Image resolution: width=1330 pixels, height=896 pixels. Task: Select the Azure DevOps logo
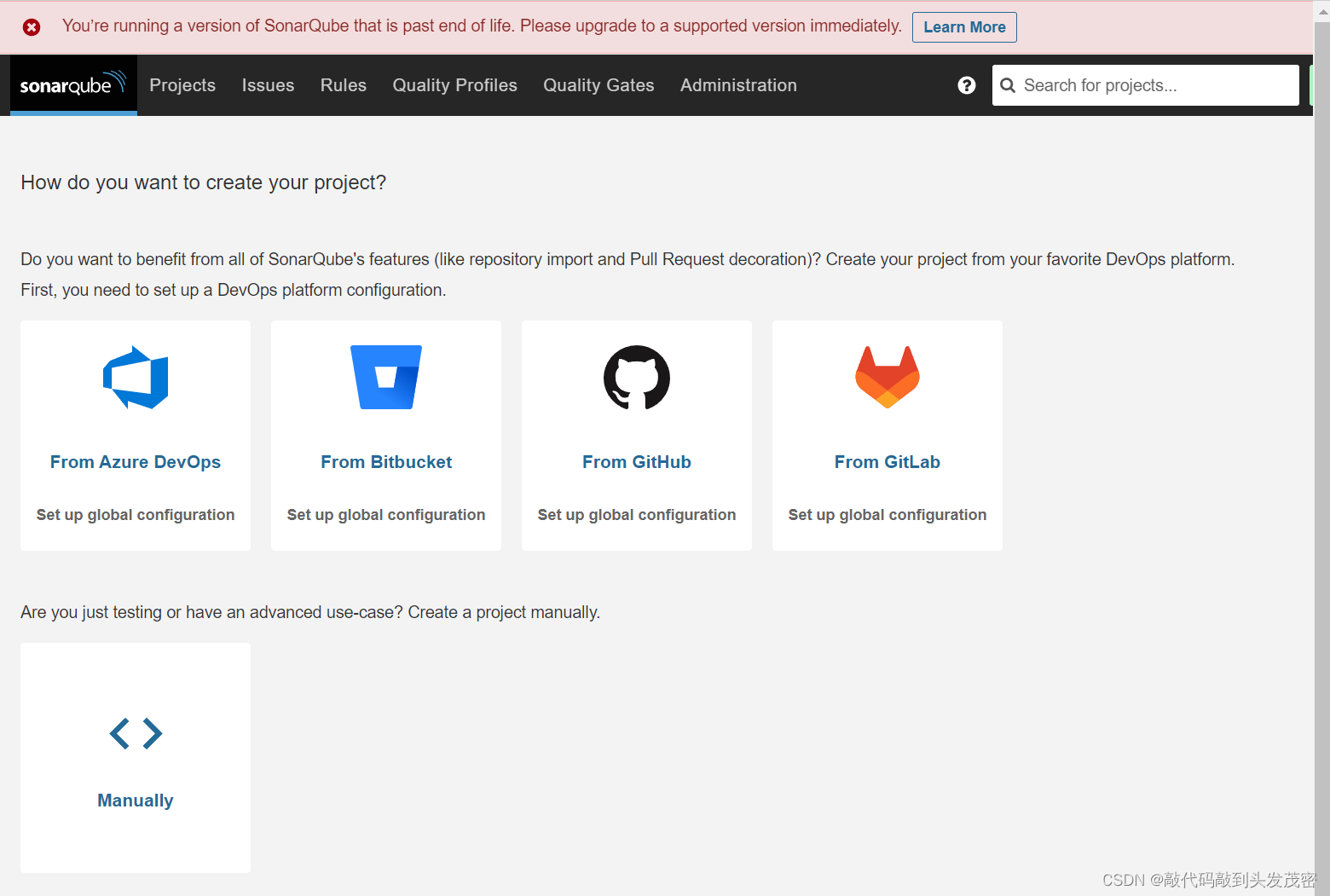(136, 378)
